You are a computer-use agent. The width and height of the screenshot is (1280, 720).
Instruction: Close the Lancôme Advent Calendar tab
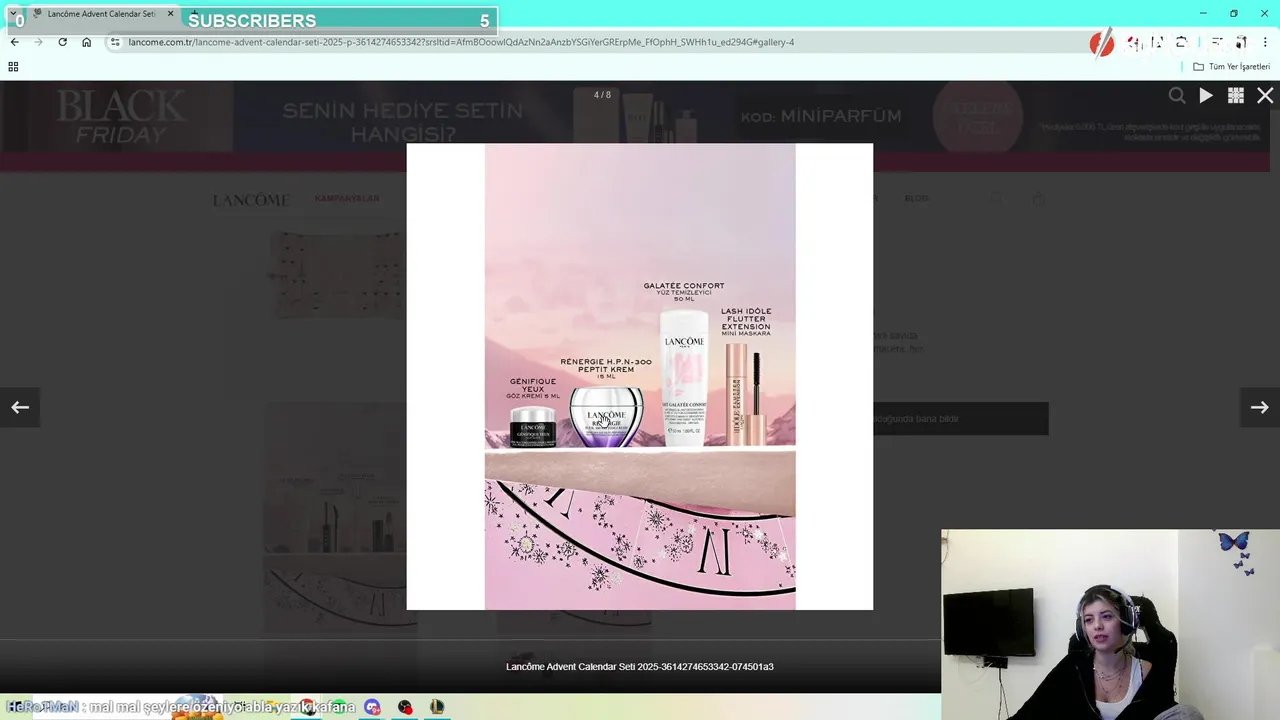170,14
